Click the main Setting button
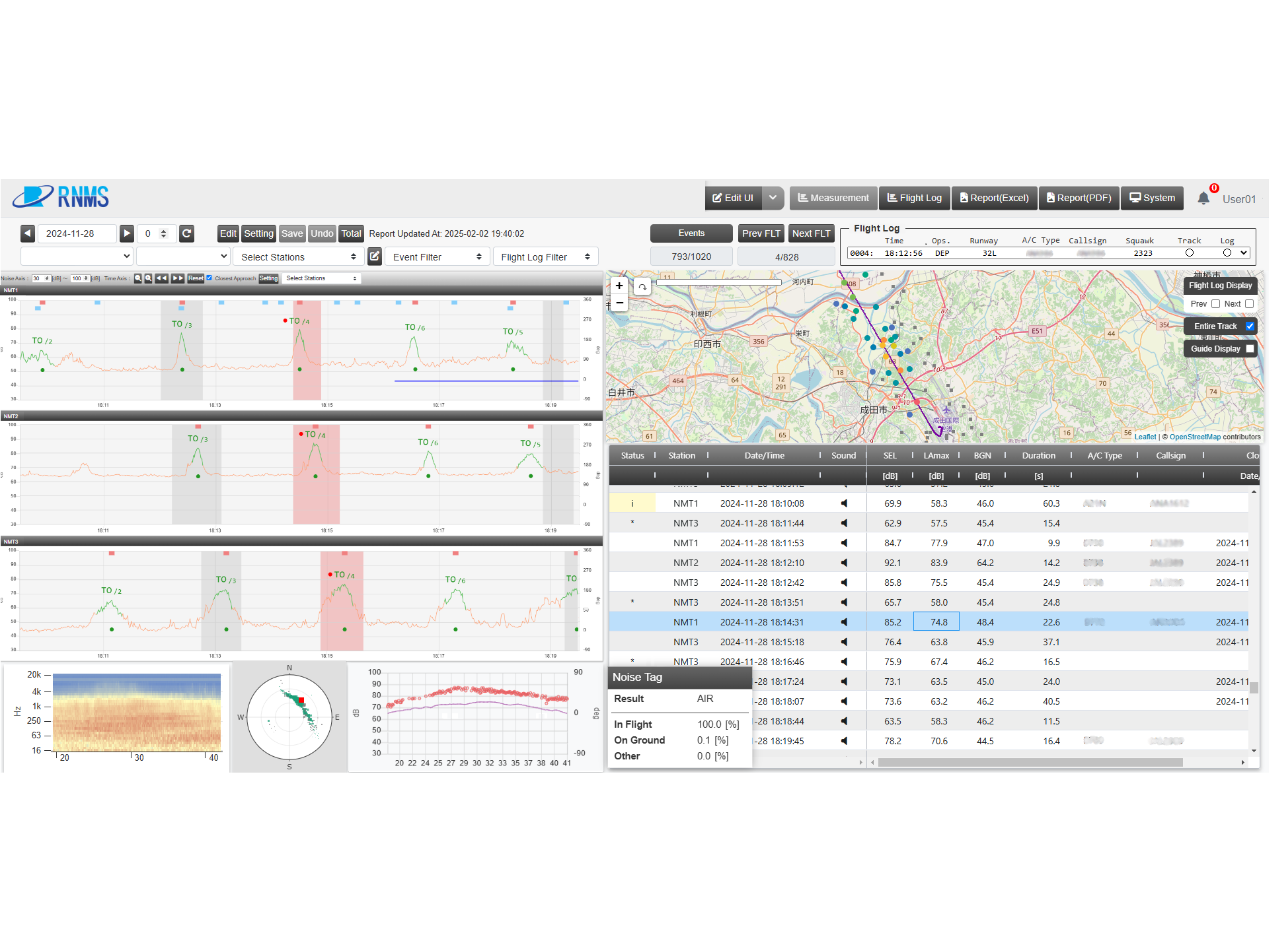Viewport: 1269px width, 952px height. [x=259, y=233]
